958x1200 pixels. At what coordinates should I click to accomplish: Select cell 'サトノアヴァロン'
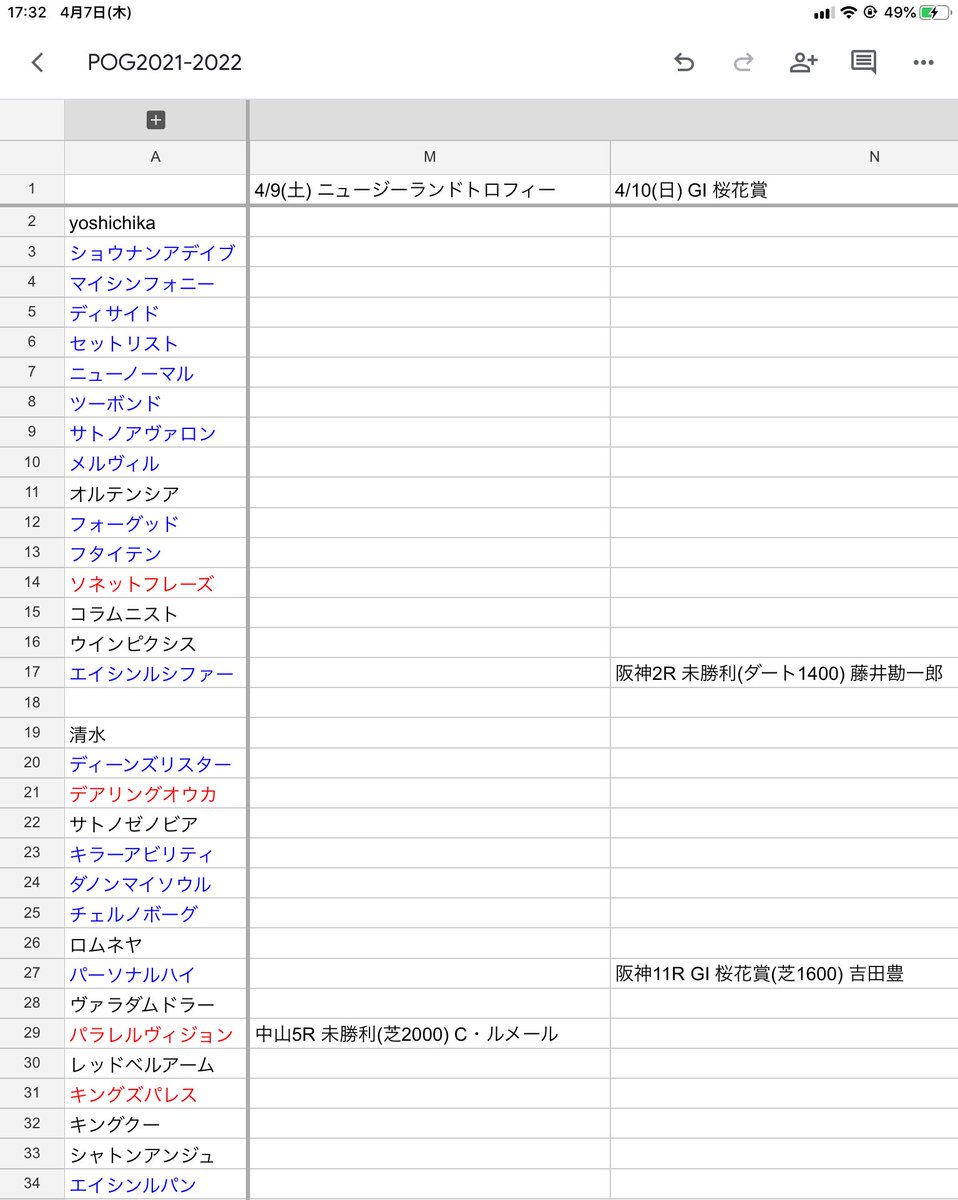coord(155,433)
